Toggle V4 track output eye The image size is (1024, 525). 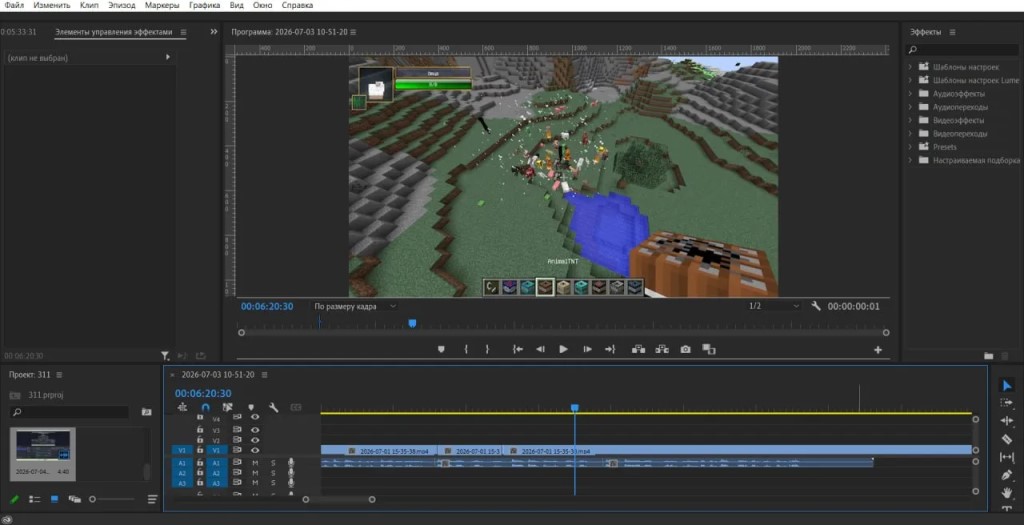click(x=255, y=418)
